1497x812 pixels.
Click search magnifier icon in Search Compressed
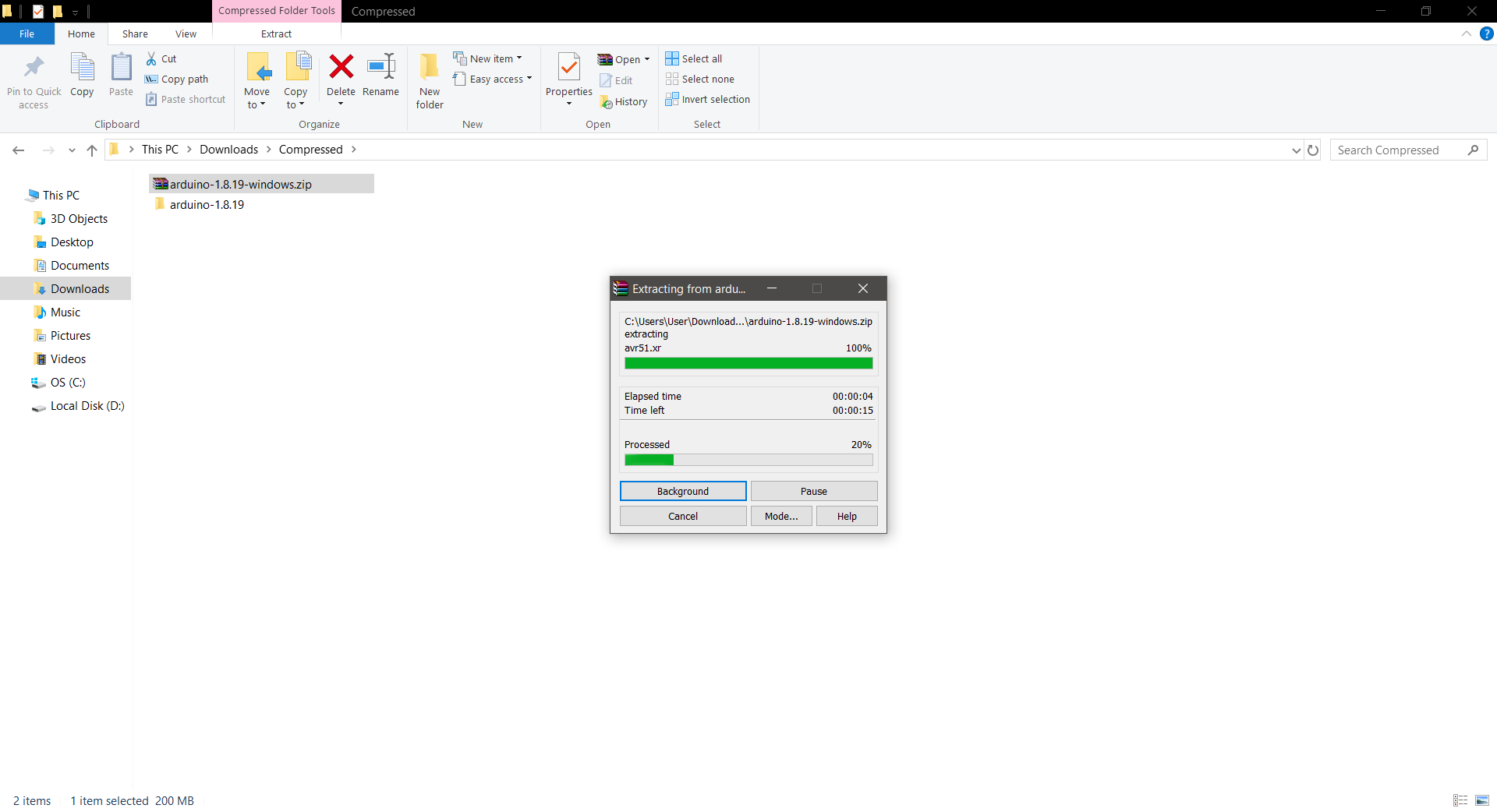pos(1473,150)
